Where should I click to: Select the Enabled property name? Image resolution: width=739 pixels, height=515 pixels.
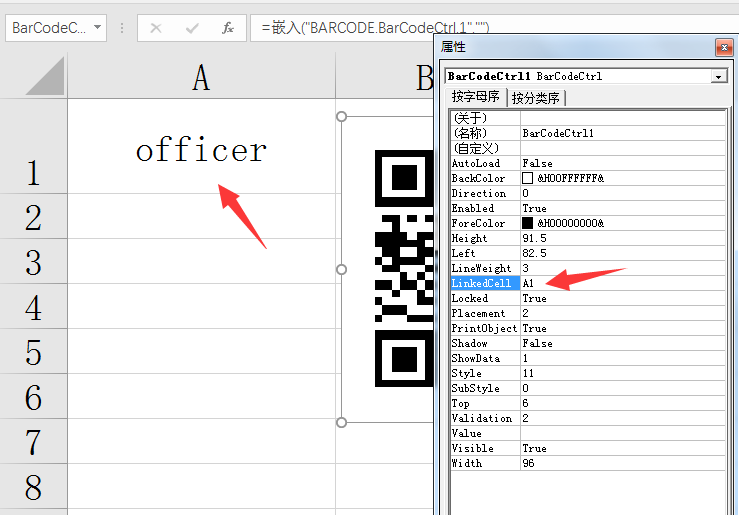pos(473,208)
